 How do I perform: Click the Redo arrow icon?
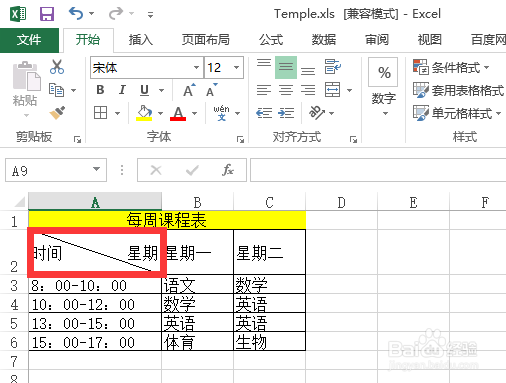pos(116,14)
